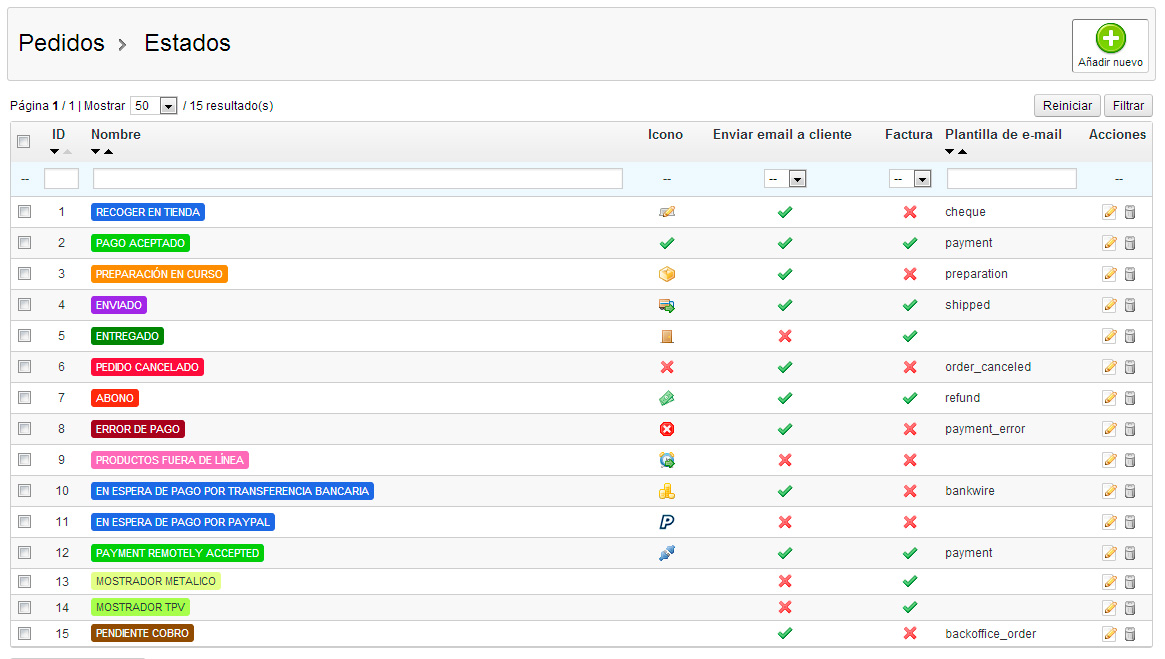The width and height of the screenshot is (1165, 659).
Task: Delete the PENDIENTE COBRO status
Action: coord(1130,633)
